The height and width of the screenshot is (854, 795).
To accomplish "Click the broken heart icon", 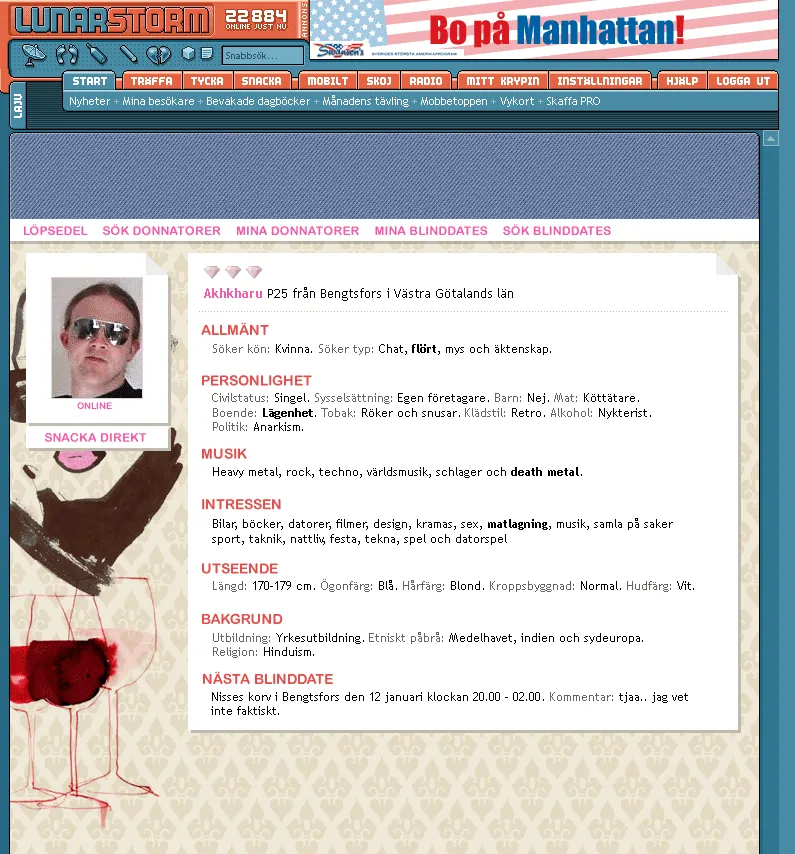I will click(x=158, y=54).
